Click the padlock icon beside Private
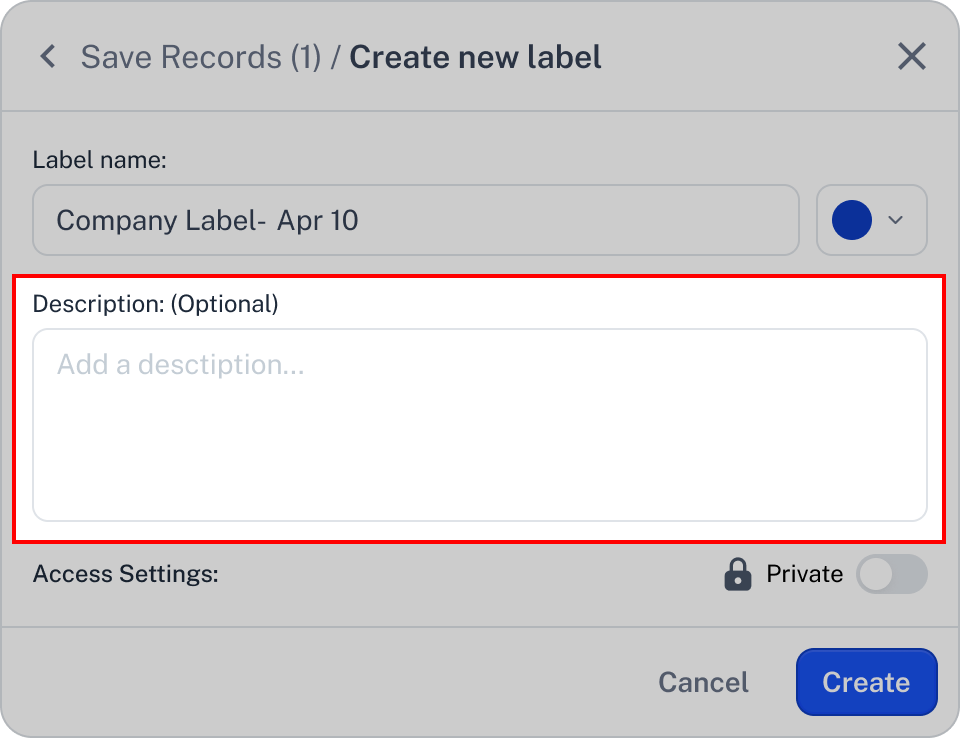The width and height of the screenshot is (960, 738). (738, 574)
